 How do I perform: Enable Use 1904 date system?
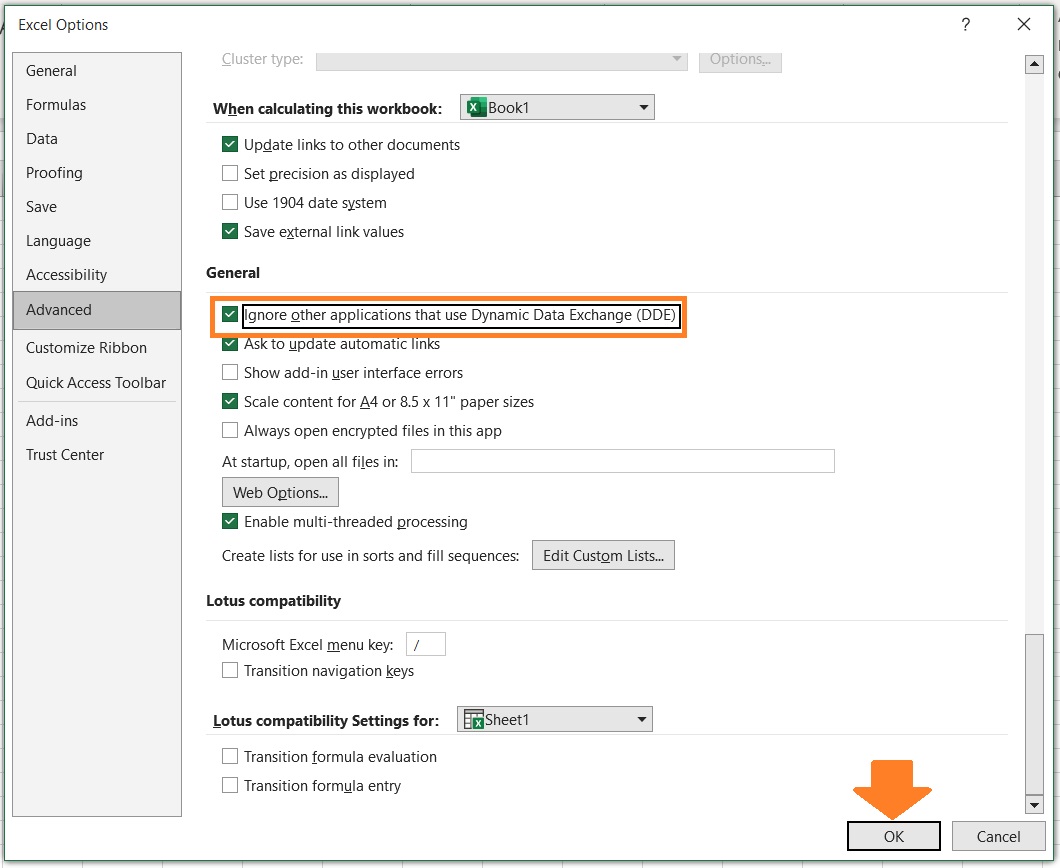click(x=230, y=202)
